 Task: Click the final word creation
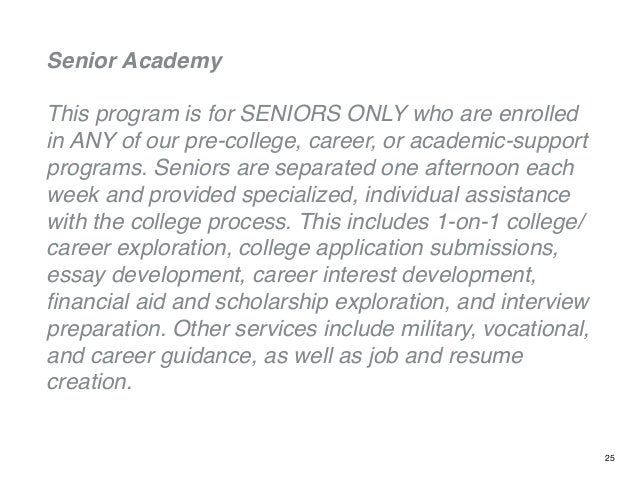point(89,383)
